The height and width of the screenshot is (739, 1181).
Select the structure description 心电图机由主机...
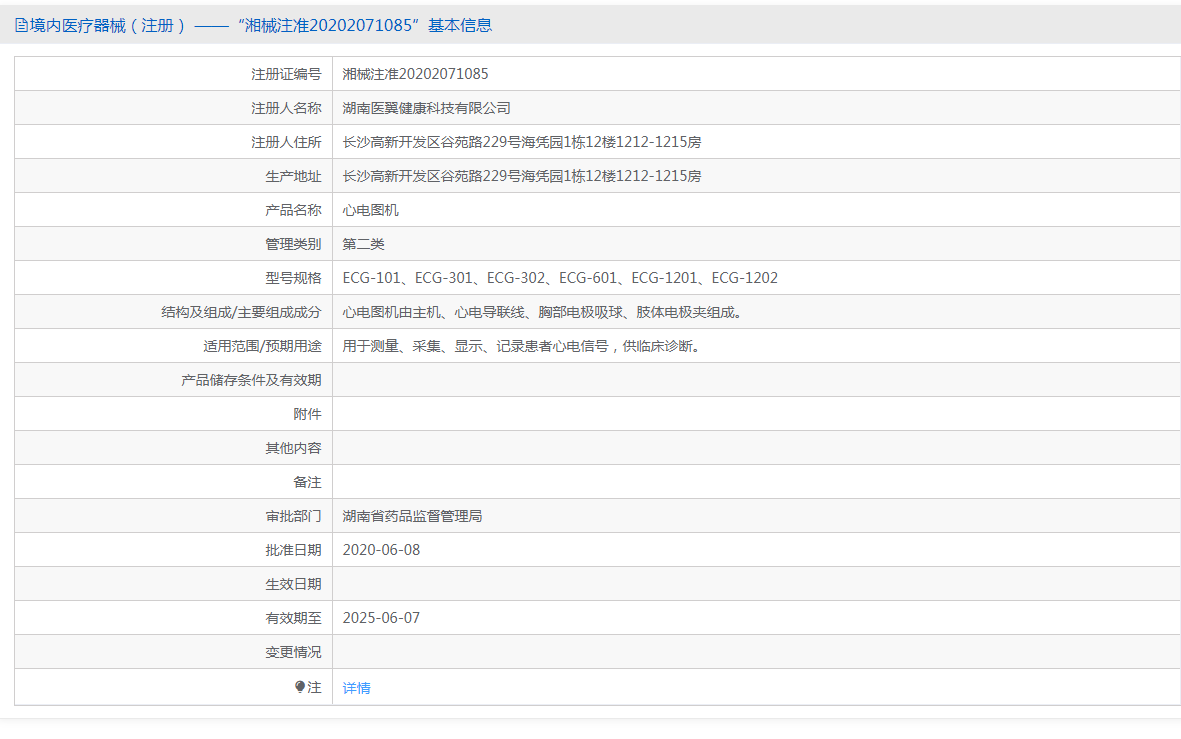coord(545,312)
